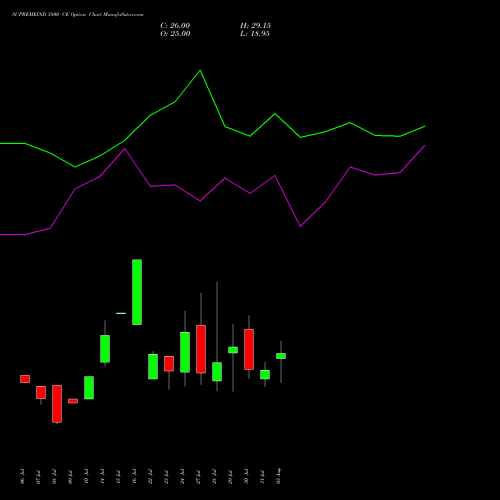Click the right end of the green line
This screenshot has height=500, width=500.
click(x=425, y=126)
